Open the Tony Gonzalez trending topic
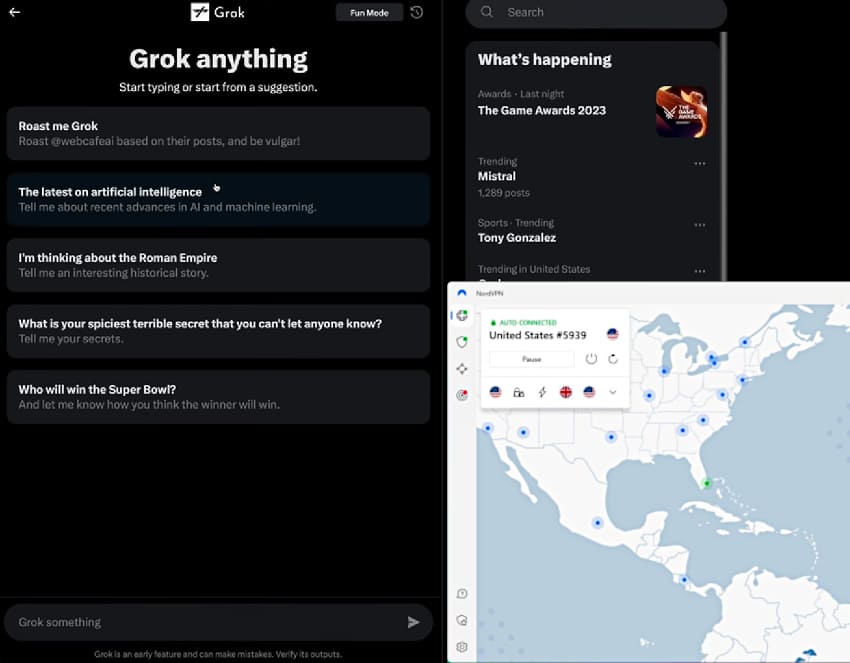The image size is (850, 663). point(517,237)
